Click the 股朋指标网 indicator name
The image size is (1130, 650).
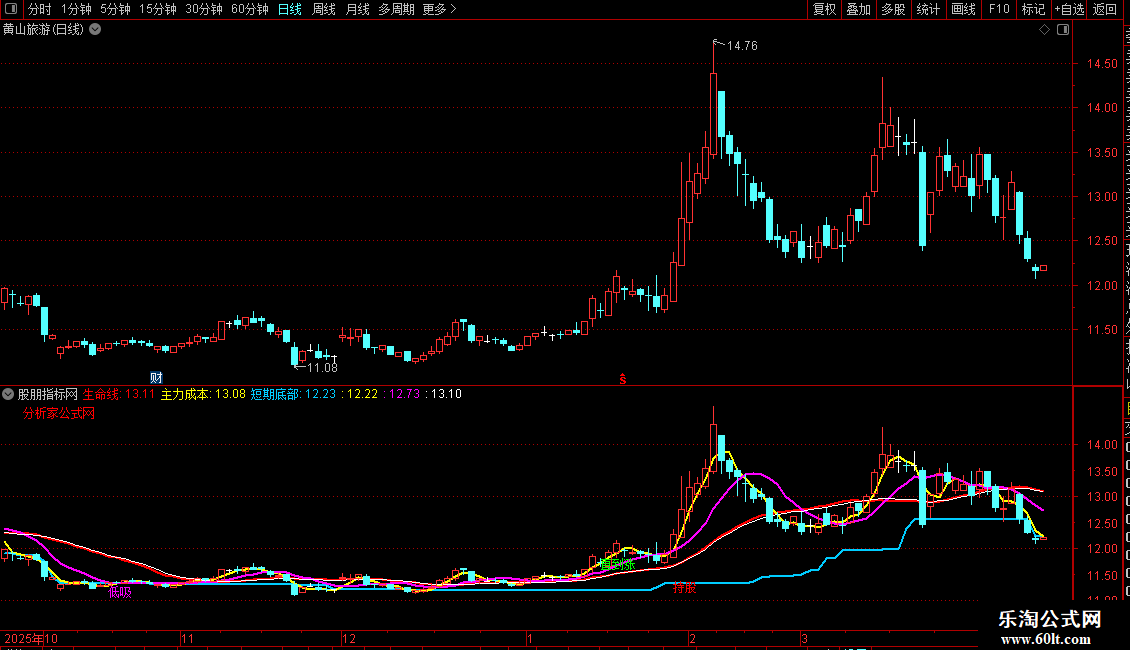pos(48,394)
